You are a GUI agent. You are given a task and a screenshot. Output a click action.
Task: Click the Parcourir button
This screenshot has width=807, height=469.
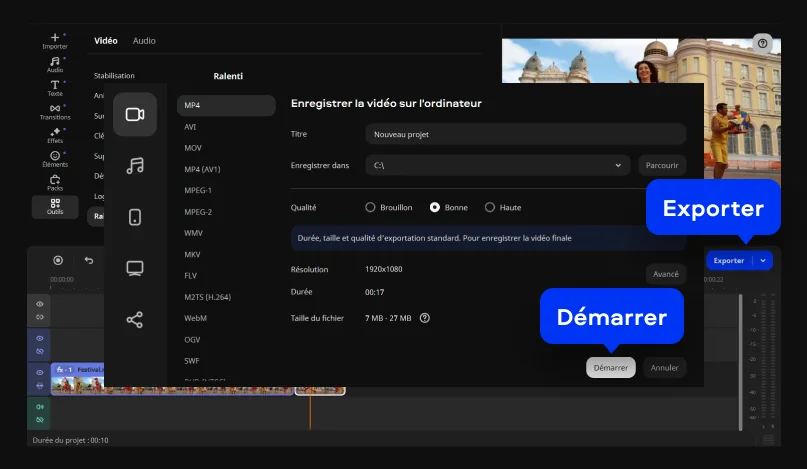[x=662, y=165]
